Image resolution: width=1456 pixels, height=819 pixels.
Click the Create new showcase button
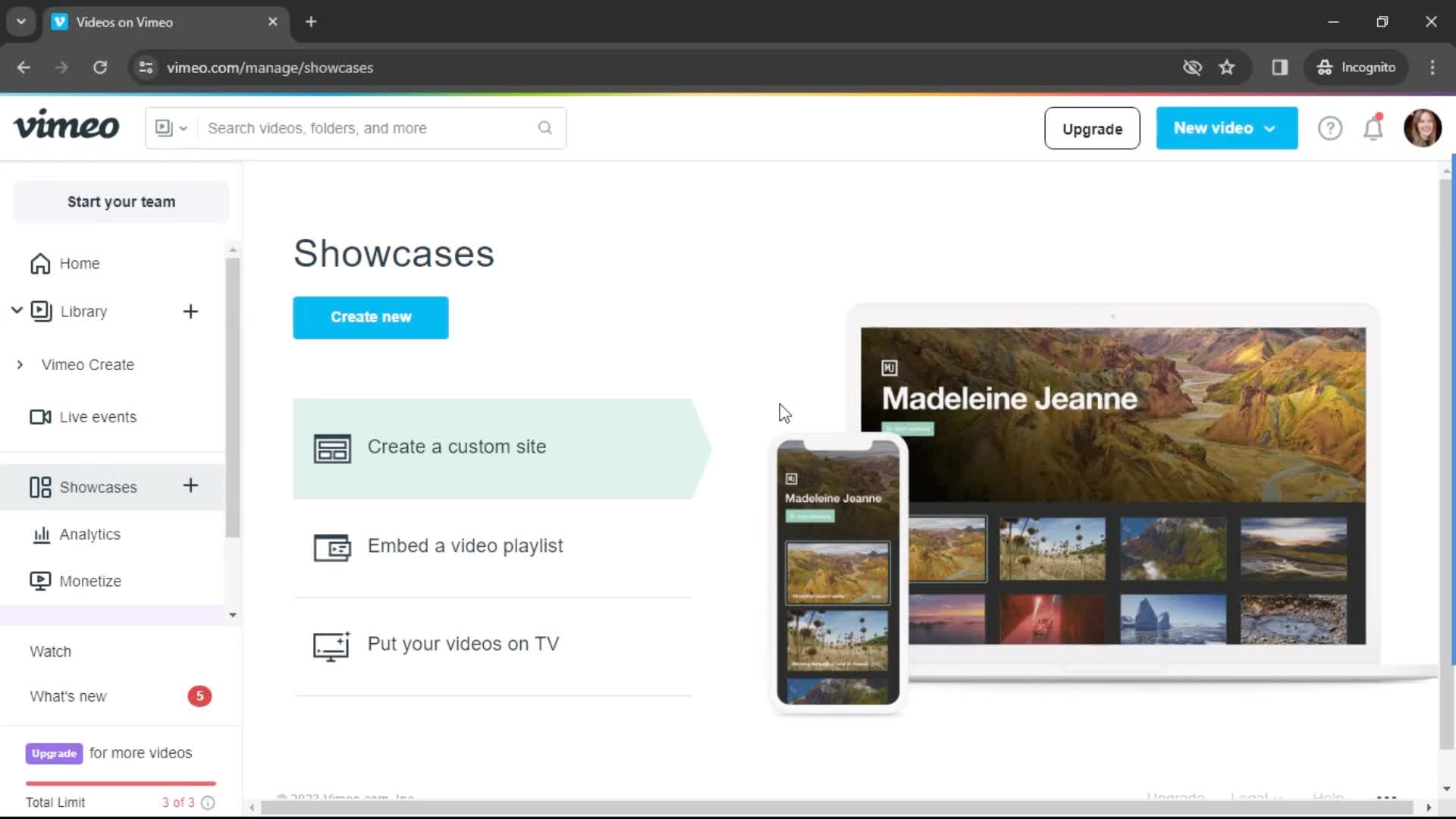point(371,317)
